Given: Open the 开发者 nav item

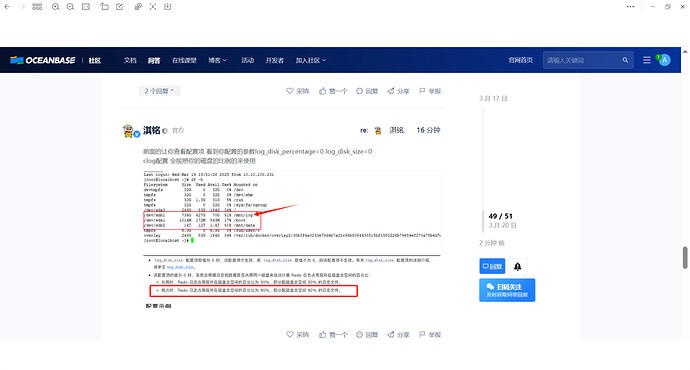Looking at the screenshot, I should 275,60.
